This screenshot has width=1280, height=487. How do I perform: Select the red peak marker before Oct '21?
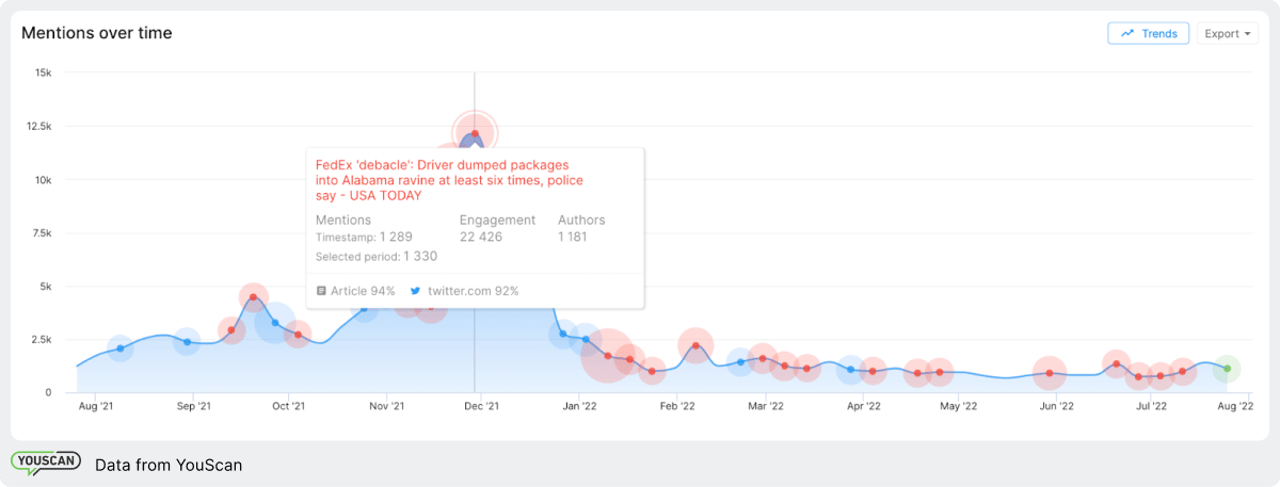point(253,297)
